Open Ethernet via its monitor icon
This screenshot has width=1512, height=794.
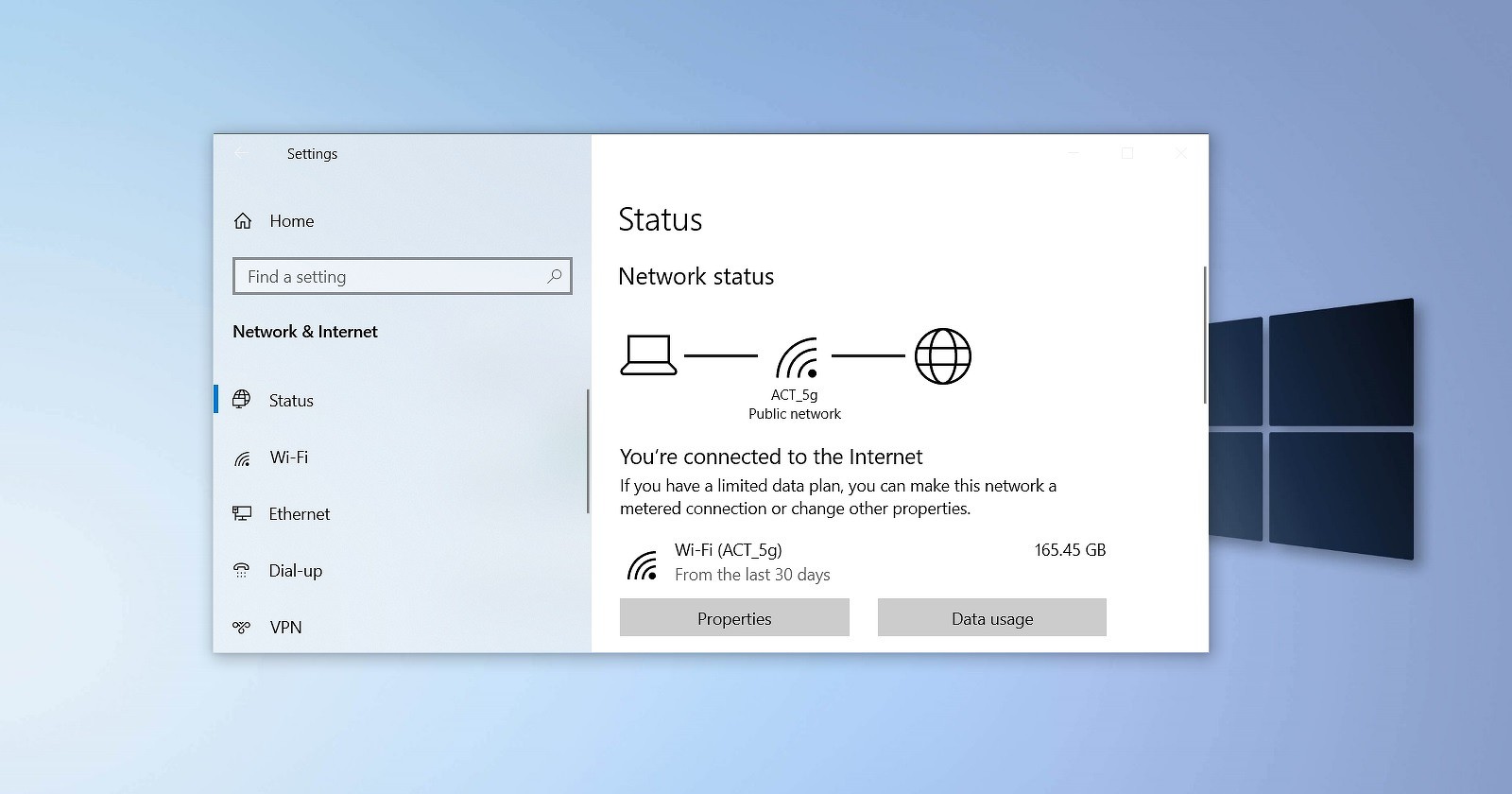pyautogui.click(x=242, y=513)
